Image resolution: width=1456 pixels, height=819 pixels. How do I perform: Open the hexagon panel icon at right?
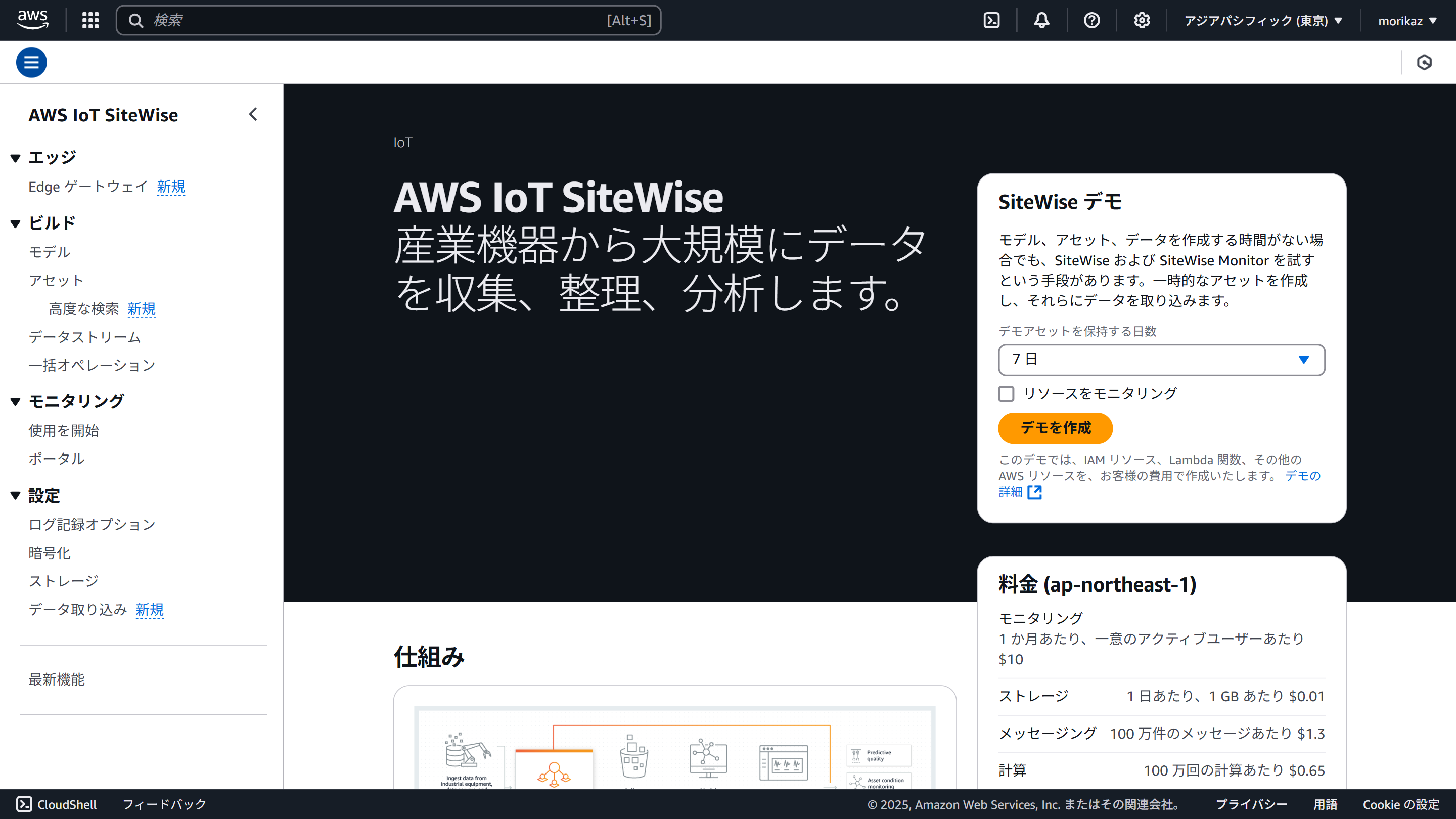tap(1424, 62)
